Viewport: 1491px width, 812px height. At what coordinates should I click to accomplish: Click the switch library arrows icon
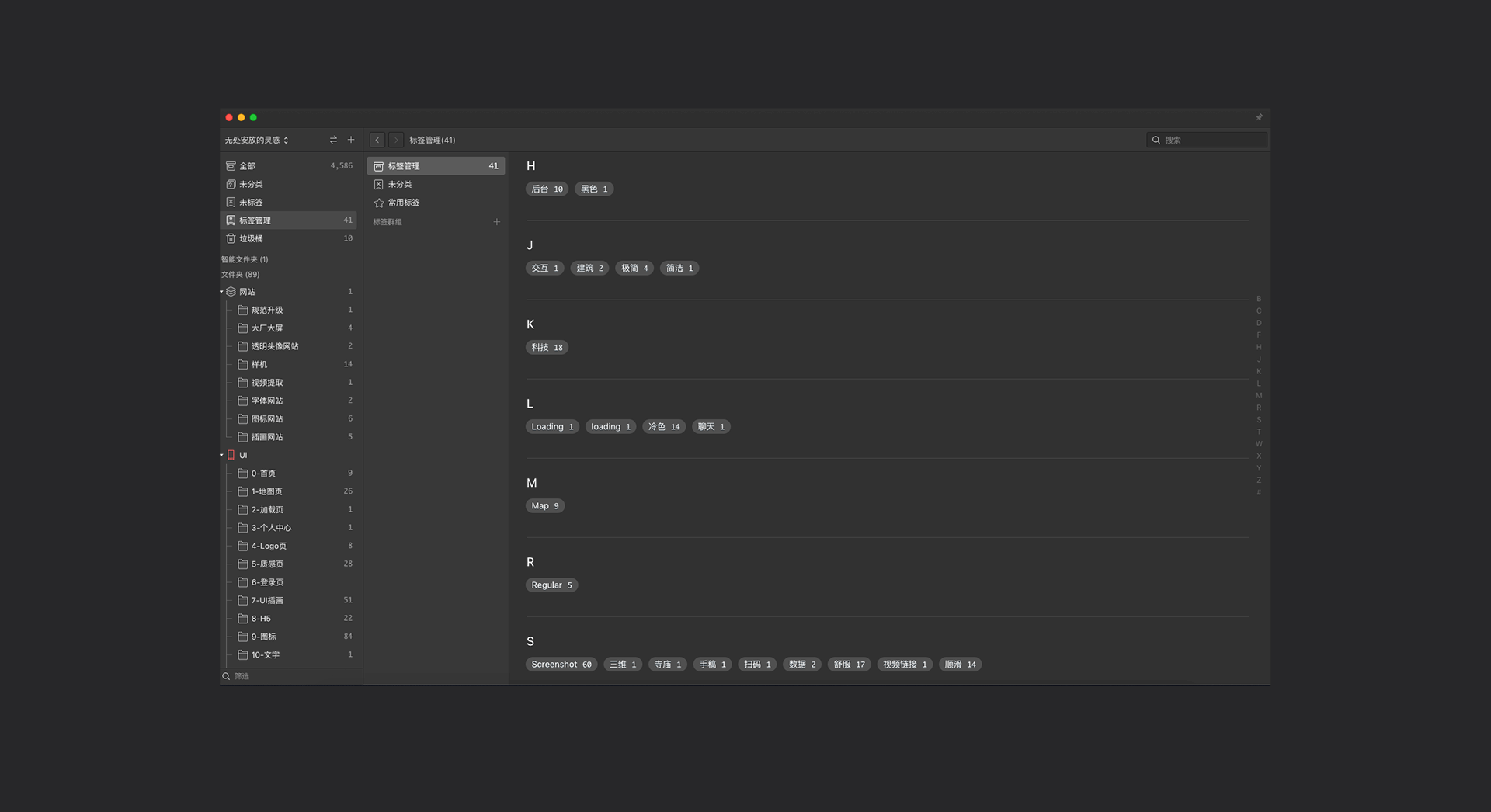pos(333,140)
